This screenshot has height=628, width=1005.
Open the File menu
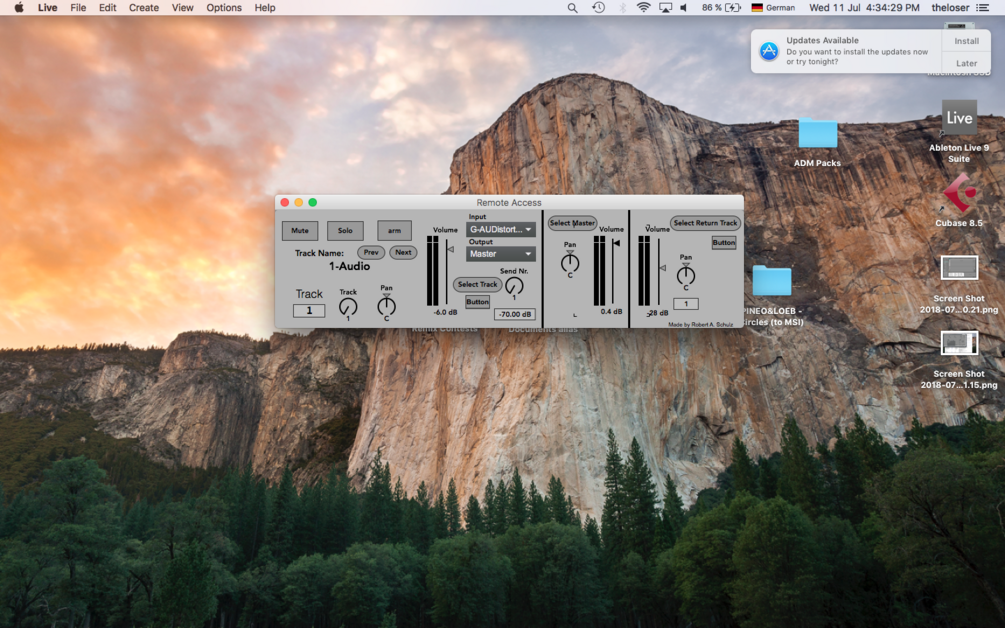(x=78, y=8)
